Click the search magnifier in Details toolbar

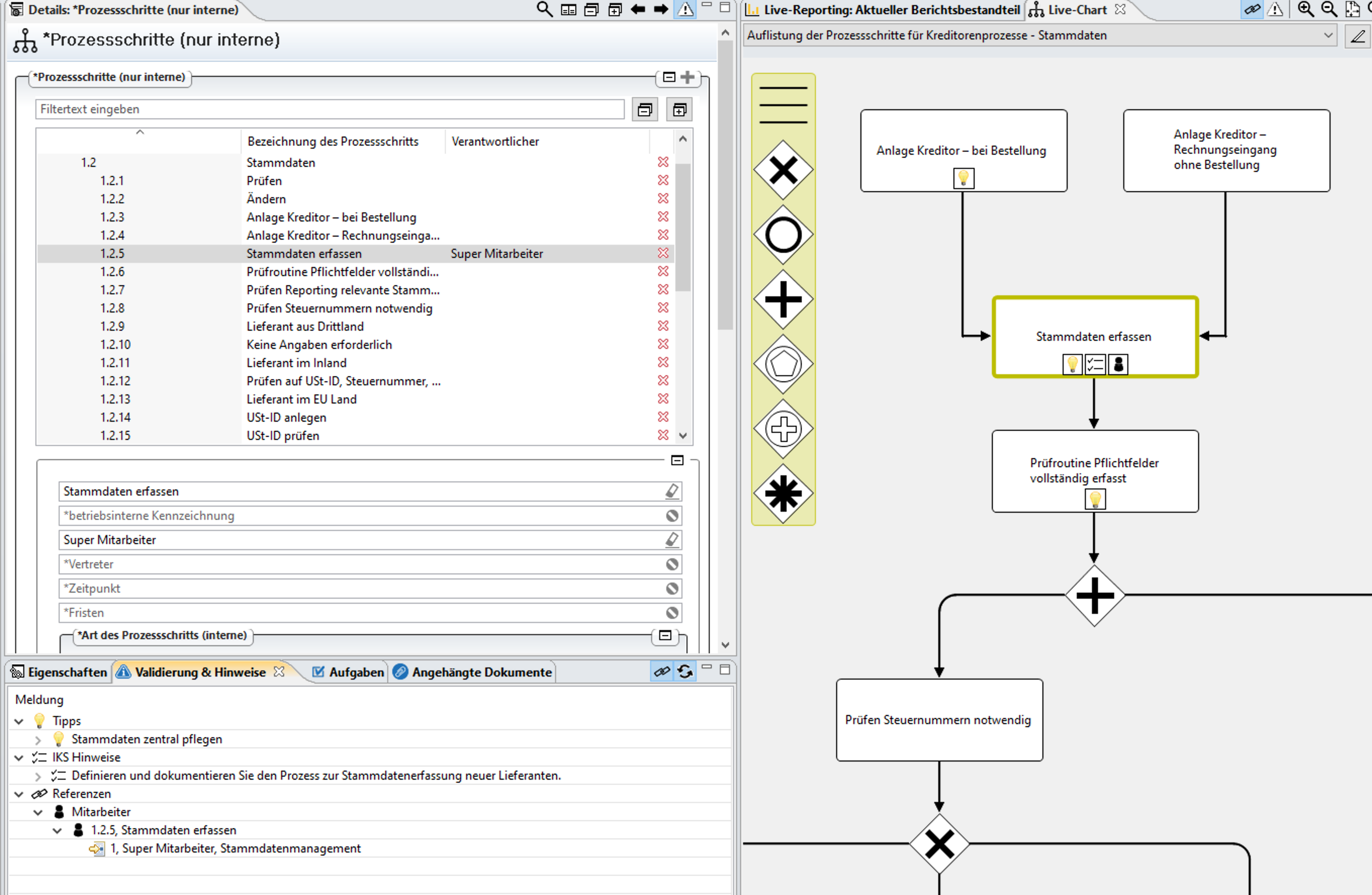pyautogui.click(x=544, y=9)
